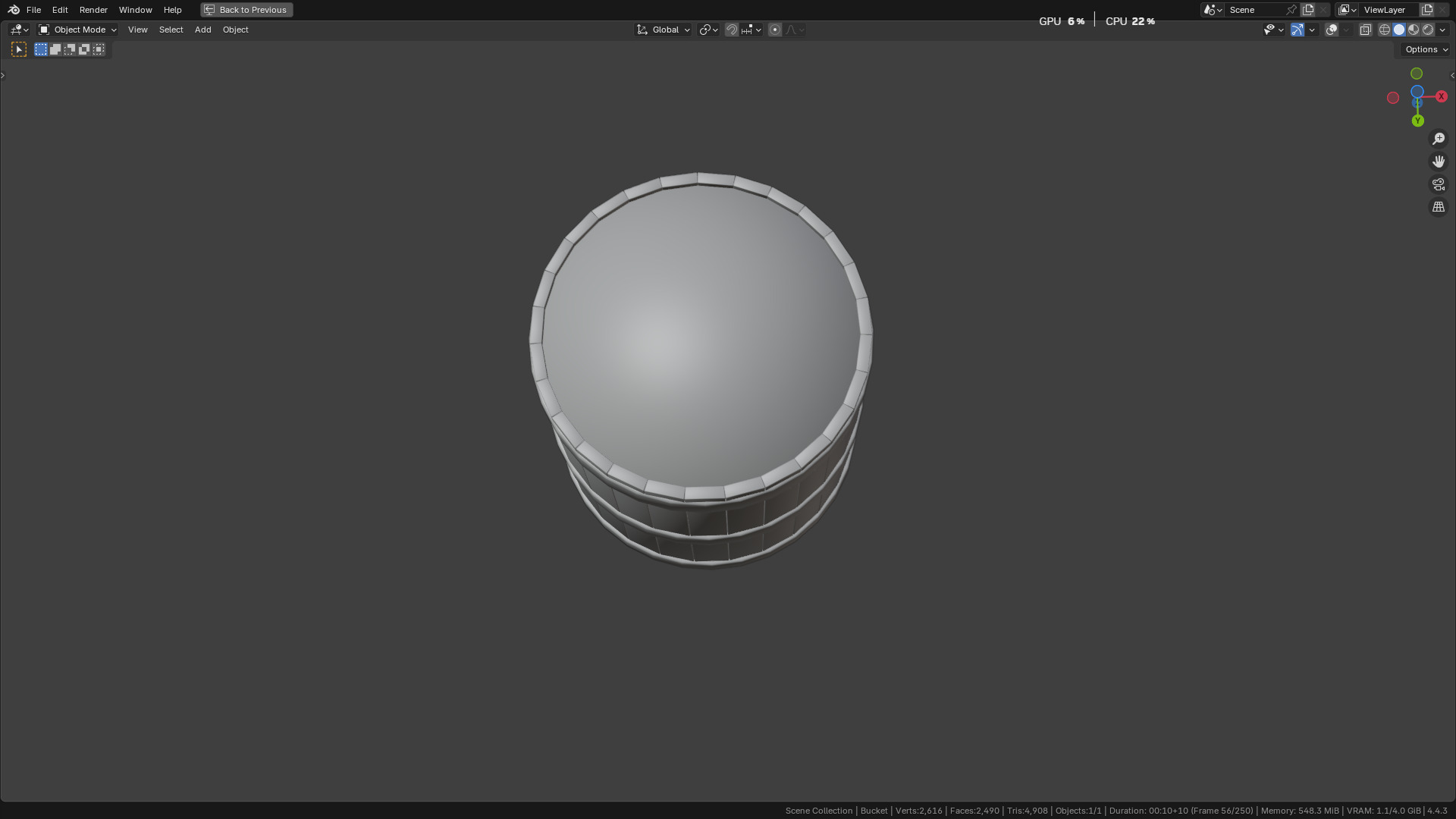Click the negative Y axis gizmo circle
This screenshot has height=819, width=1456.
point(1417,74)
